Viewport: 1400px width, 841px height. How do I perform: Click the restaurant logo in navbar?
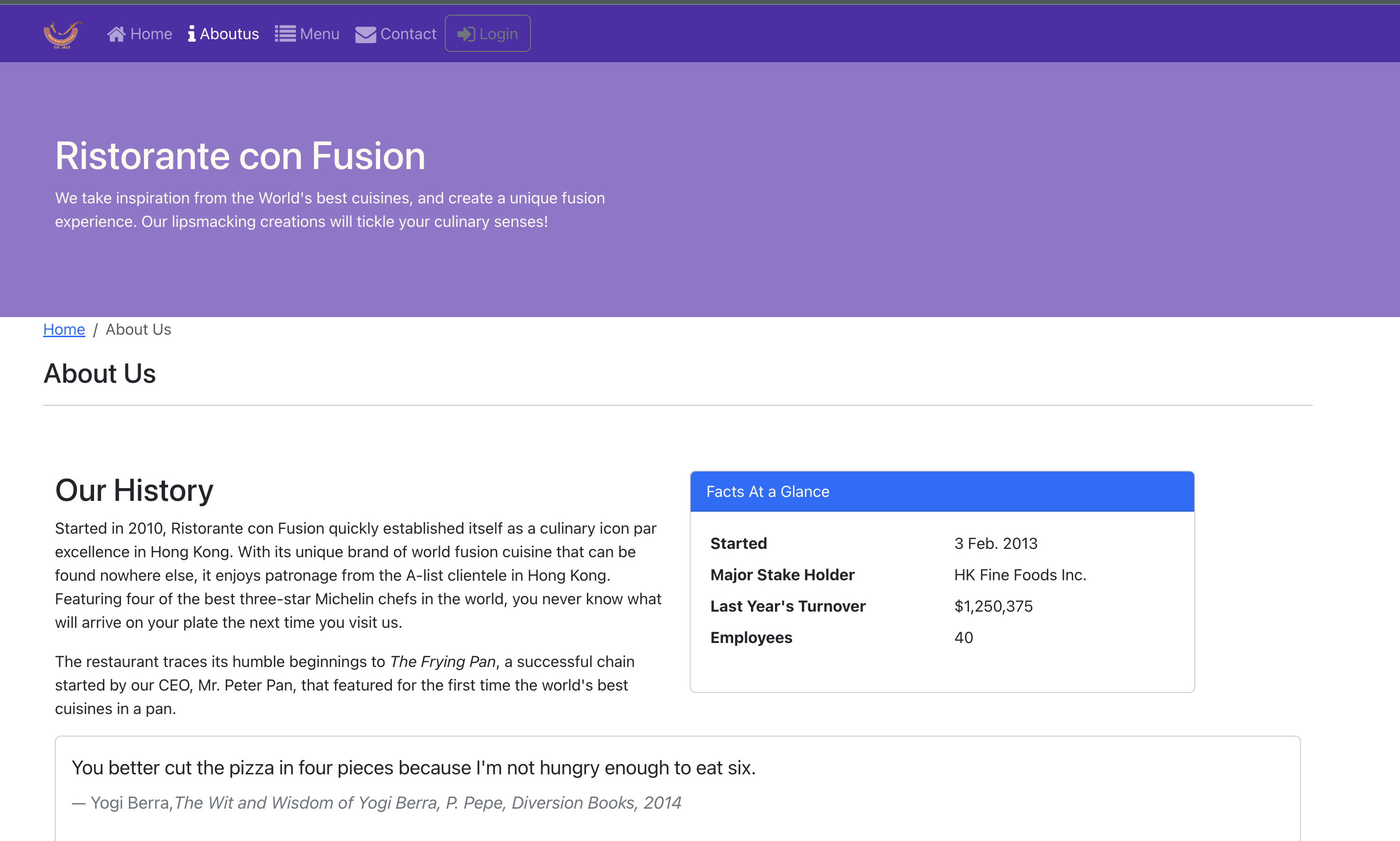[62, 34]
